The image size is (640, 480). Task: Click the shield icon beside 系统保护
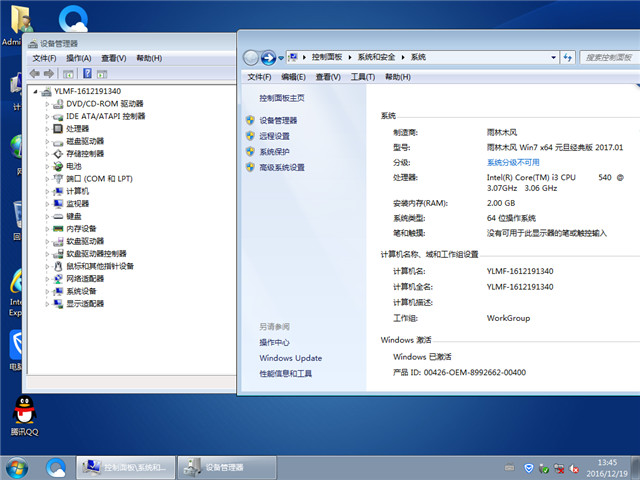250,151
